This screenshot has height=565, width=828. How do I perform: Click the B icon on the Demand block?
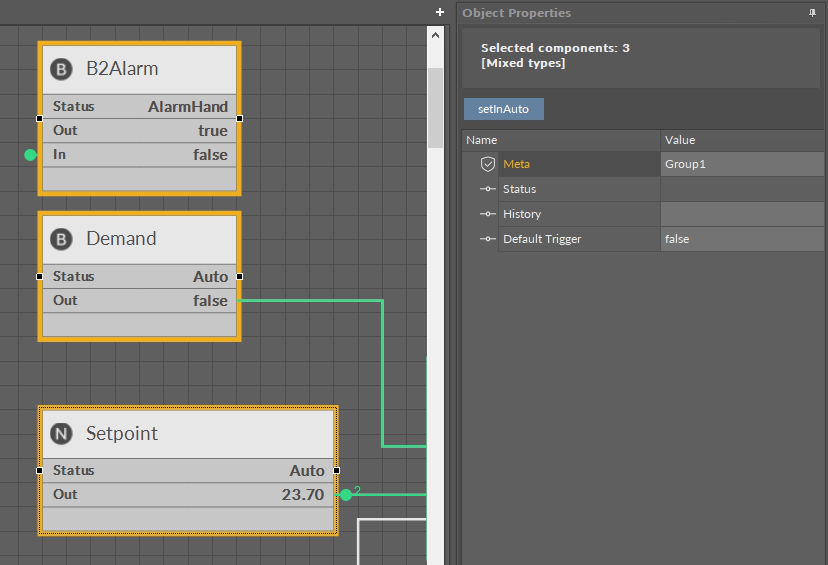[62, 239]
